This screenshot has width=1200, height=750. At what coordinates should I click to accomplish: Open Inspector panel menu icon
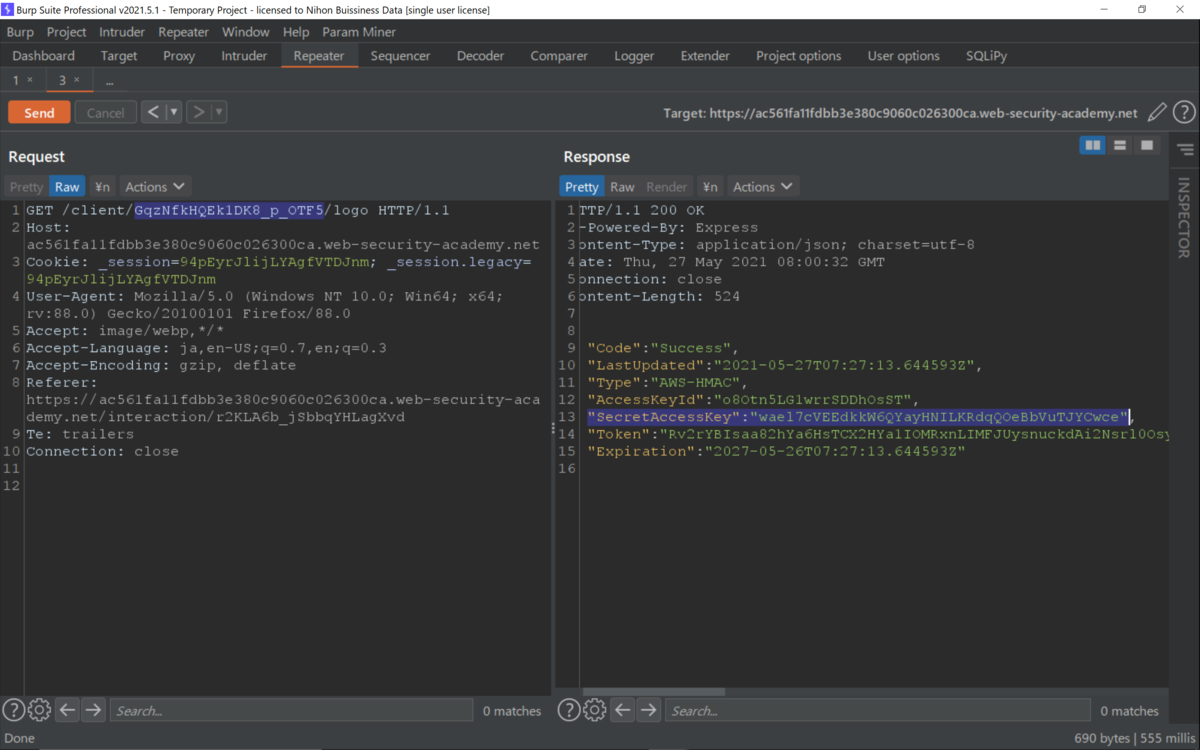[x=1185, y=150]
